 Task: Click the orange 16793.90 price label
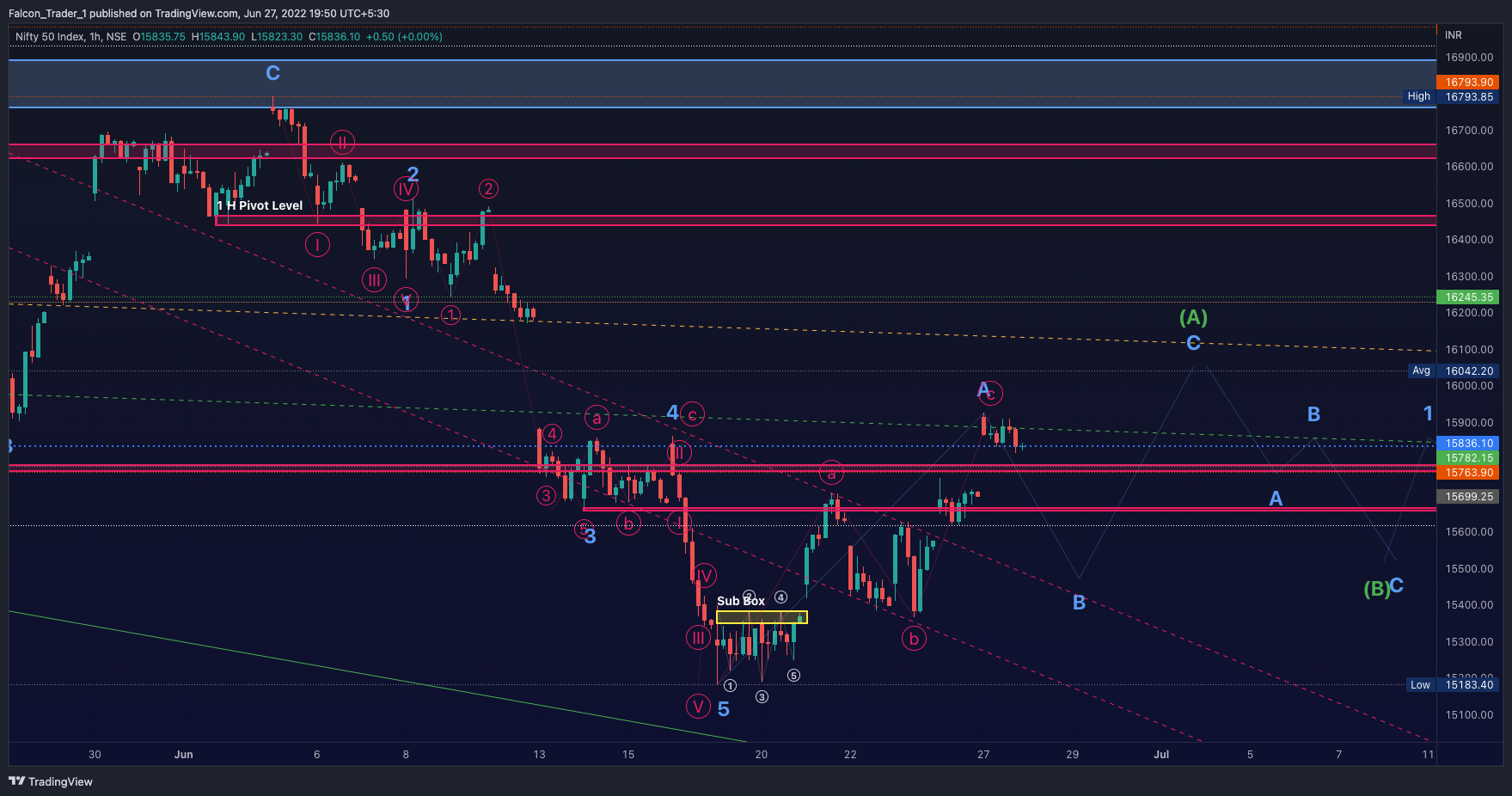(x=1468, y=83)
